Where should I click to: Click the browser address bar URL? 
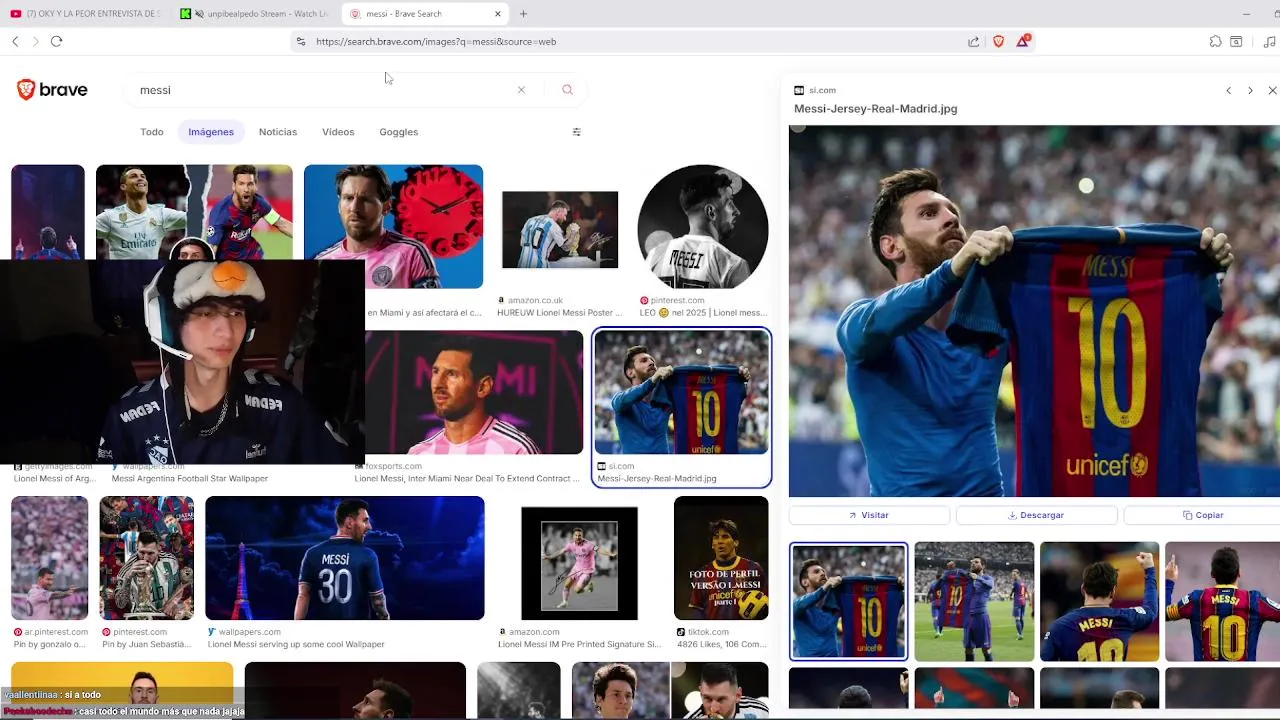(436, 41)
